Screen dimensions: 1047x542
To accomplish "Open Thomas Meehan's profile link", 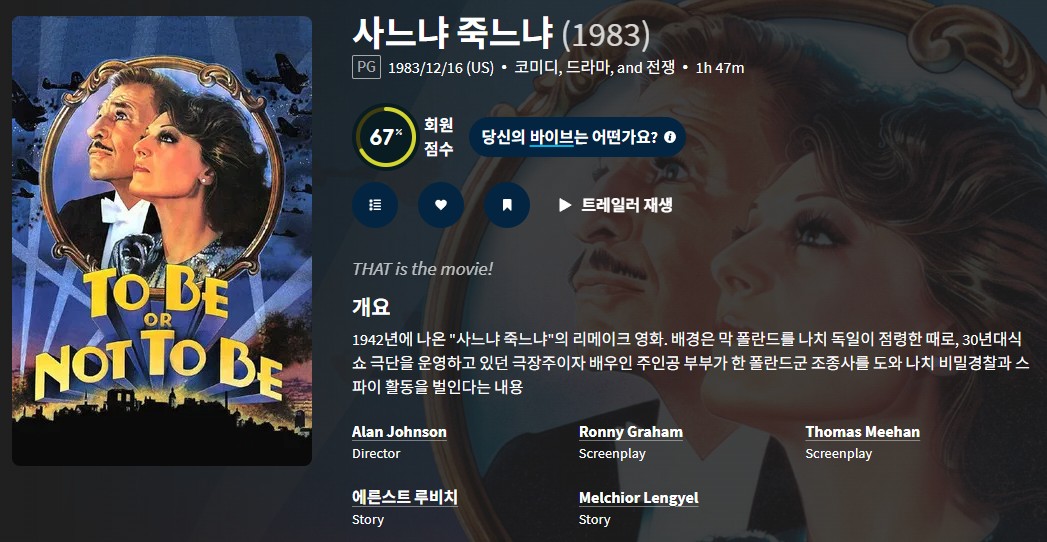I will tap(862, 432).
